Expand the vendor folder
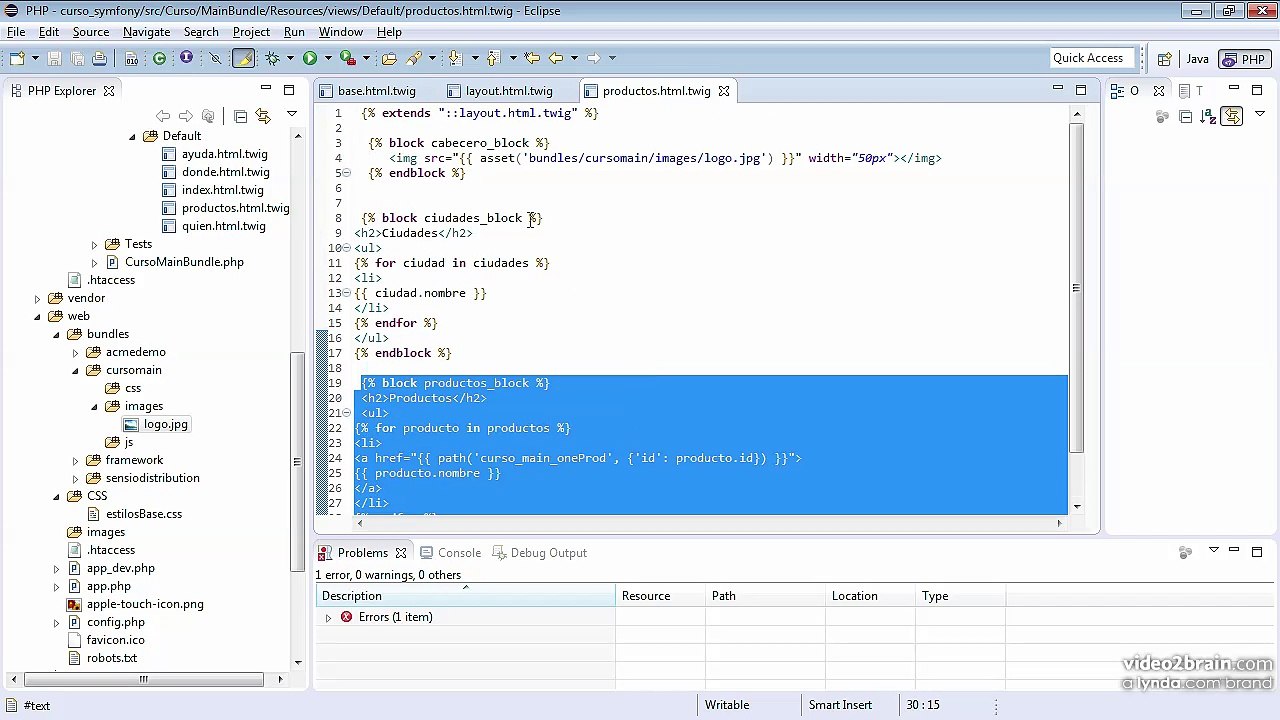1280x720 pixels. click(x=38, y=298)
